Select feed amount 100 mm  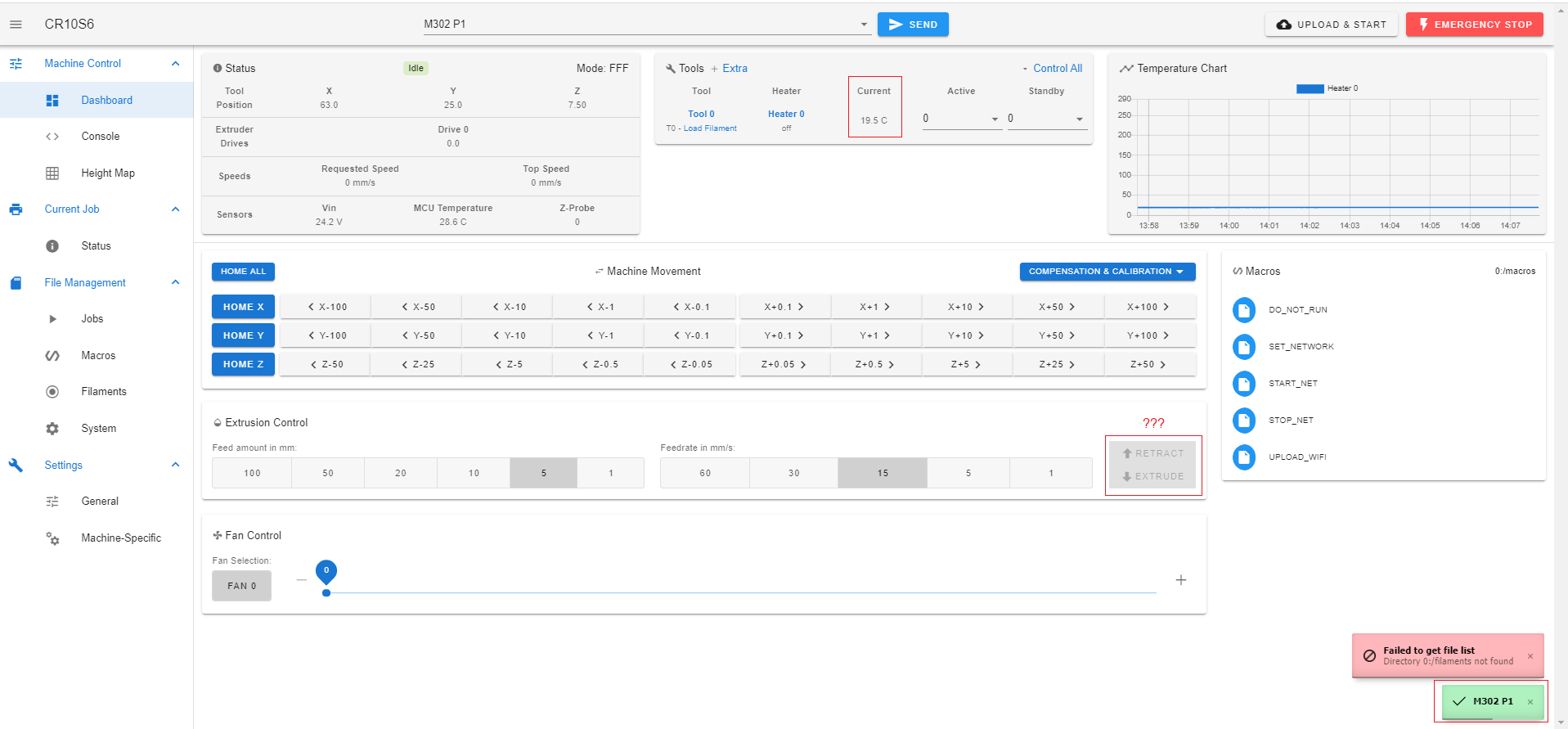click(252, 473)
